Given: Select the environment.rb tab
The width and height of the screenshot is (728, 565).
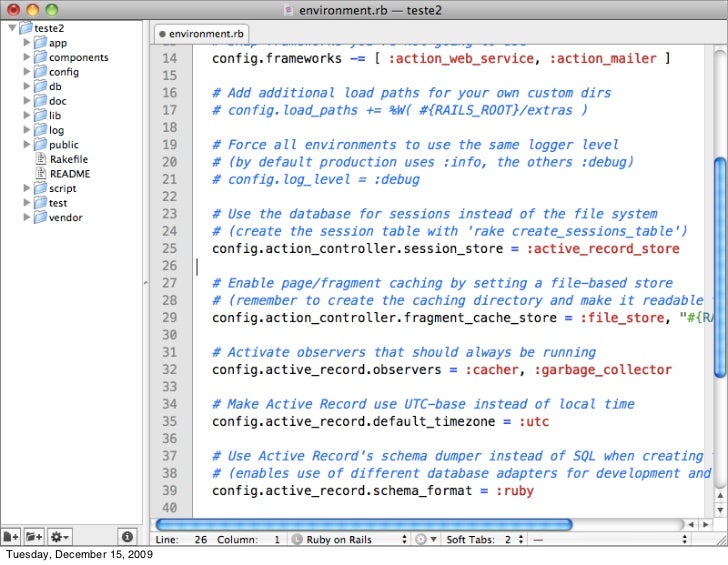Looking at the screenshot, I should [202, 34].
